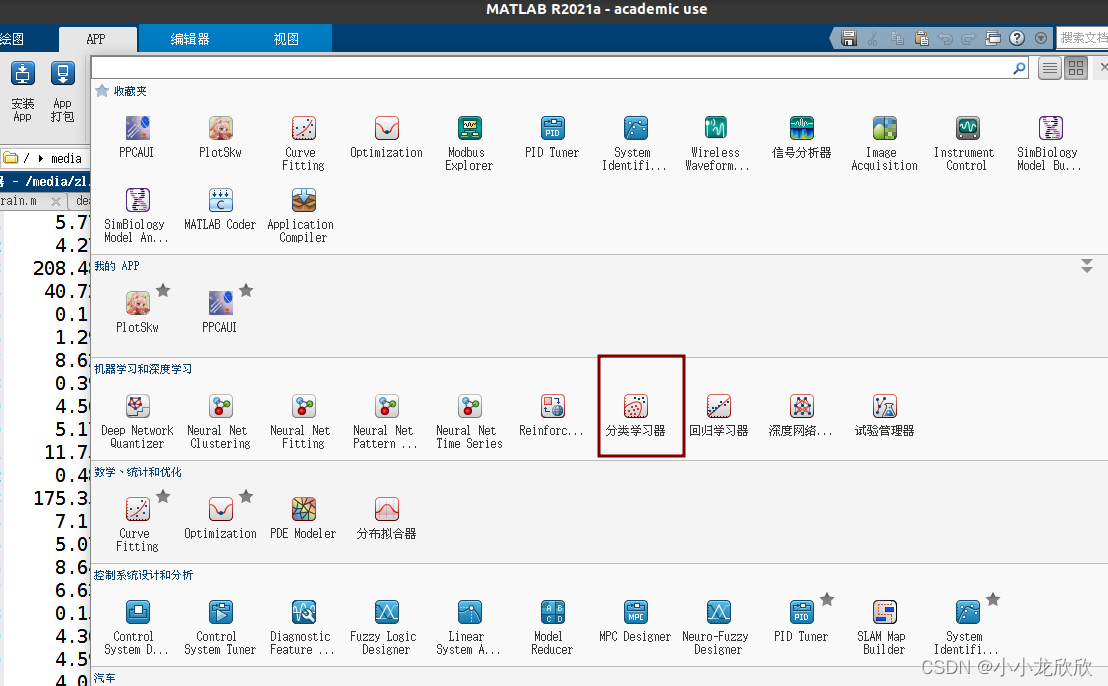Toggle favorite star on PID Tuner in 控制系统 section
This screenshot has width=1108, height=686.
coord(827,600)
